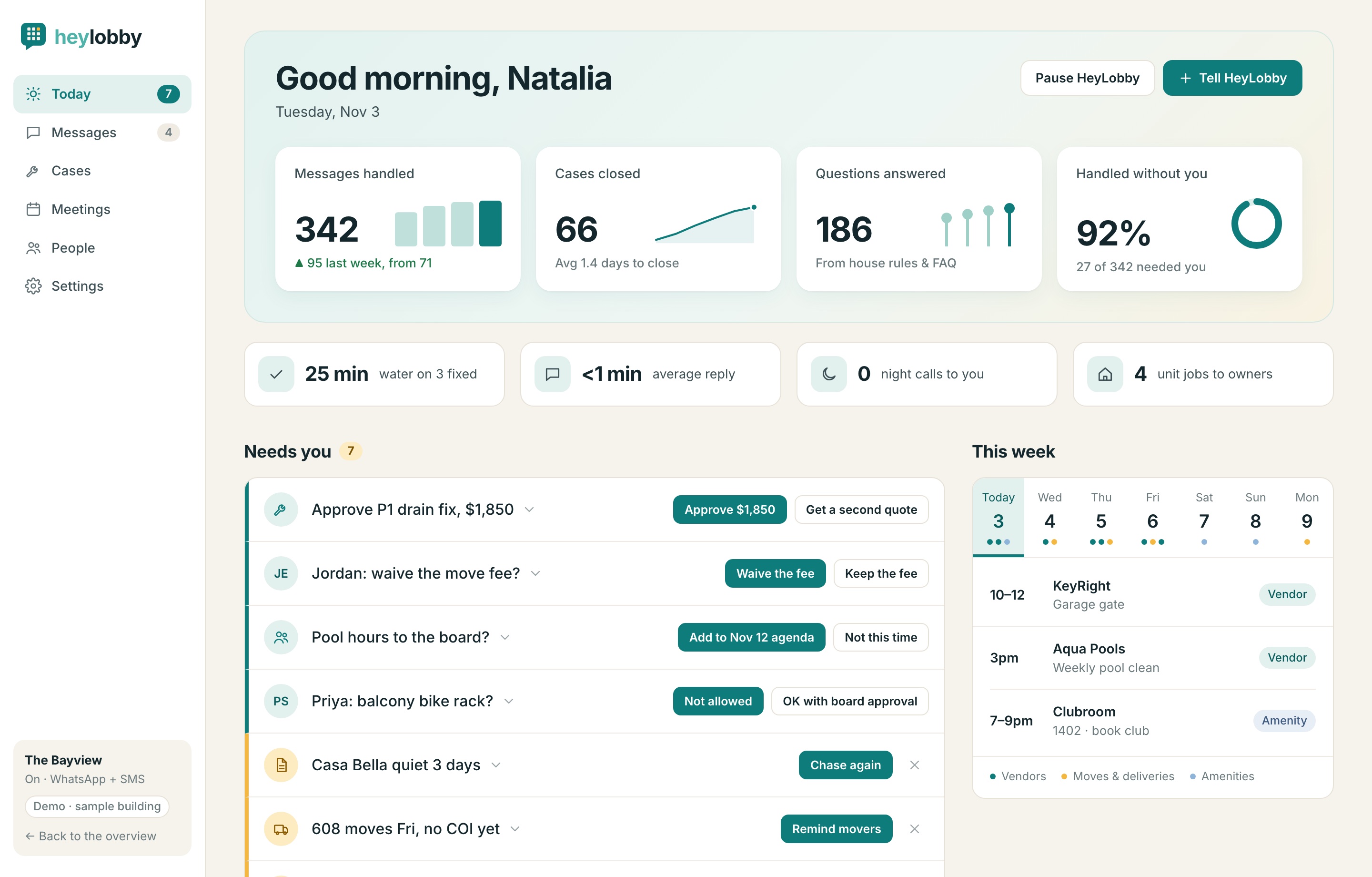Click the calendar icon beside Meetings
Viewport: 1372px width, 877px height.
click(33, 209)
